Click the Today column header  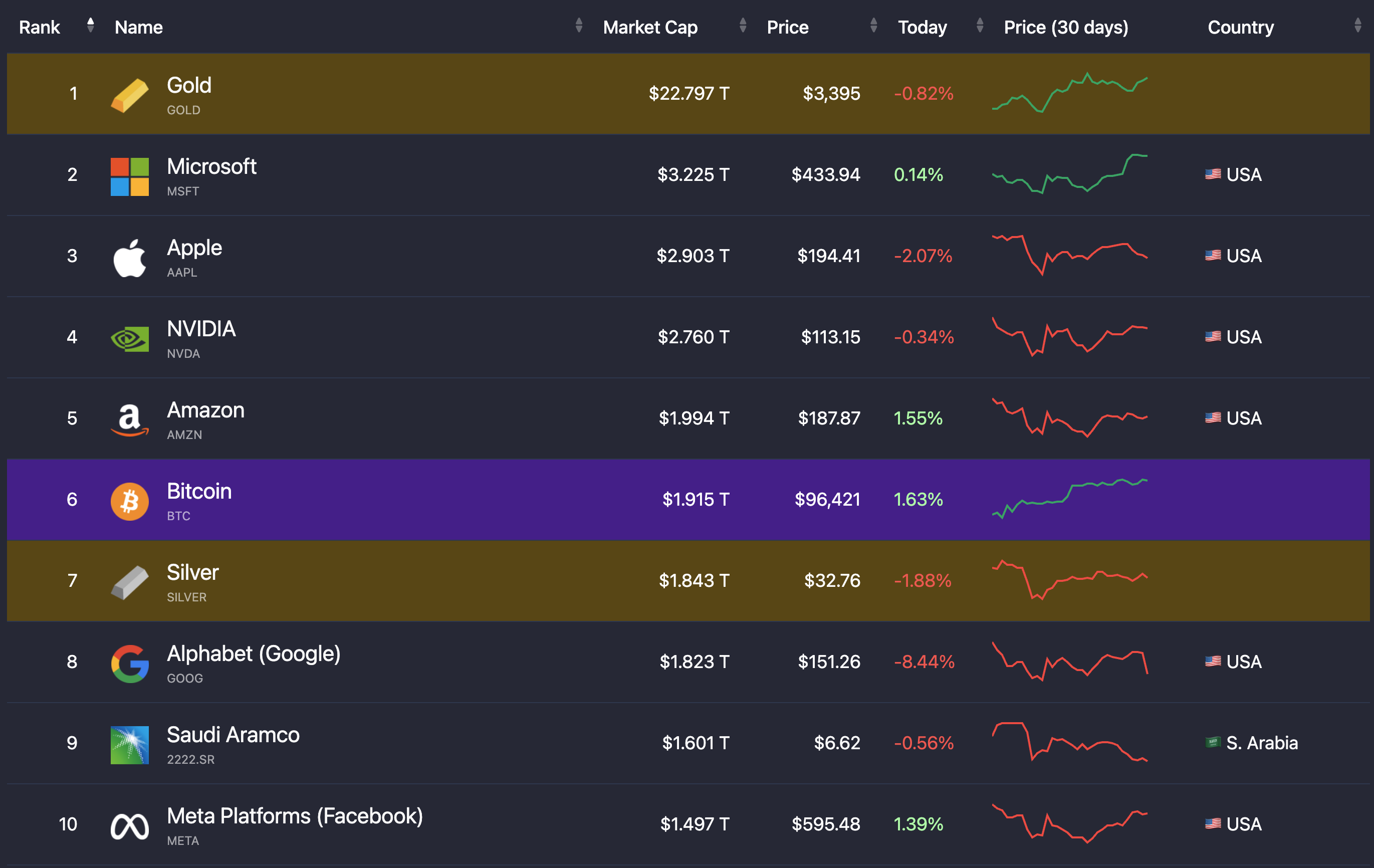point(922,28)
